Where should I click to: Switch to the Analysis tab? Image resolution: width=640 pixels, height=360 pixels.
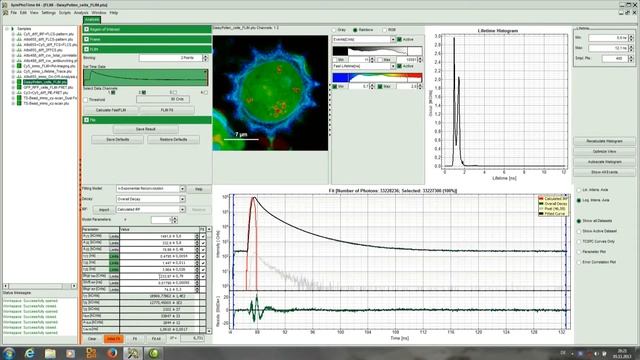coord(92,20)
